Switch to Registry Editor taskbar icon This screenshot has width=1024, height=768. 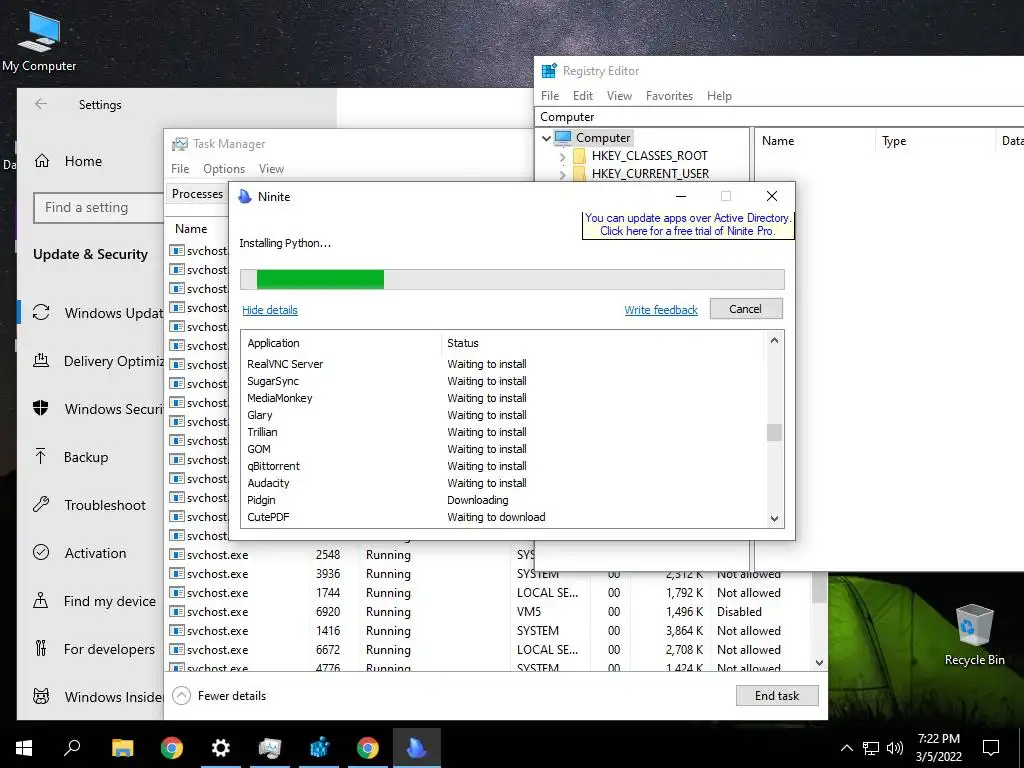click(x=319, y=748)
